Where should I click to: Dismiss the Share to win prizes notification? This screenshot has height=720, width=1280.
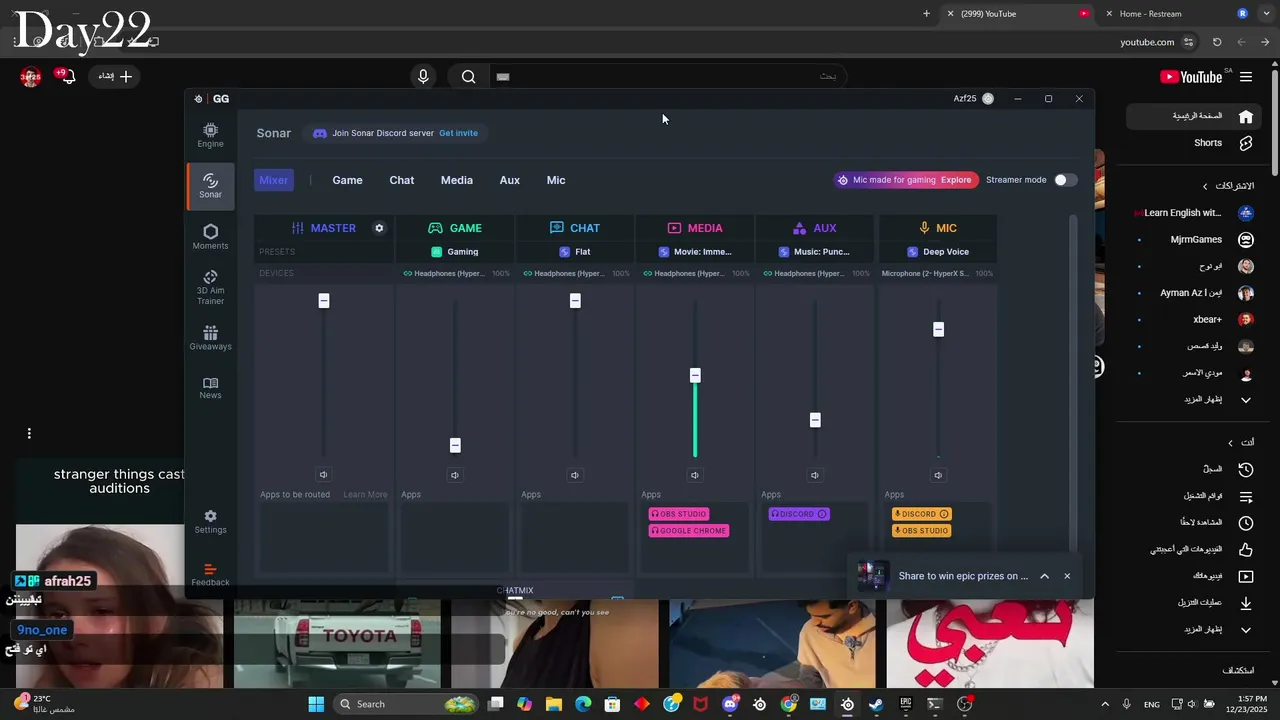pyautogui.click(x=1067, y=576)
